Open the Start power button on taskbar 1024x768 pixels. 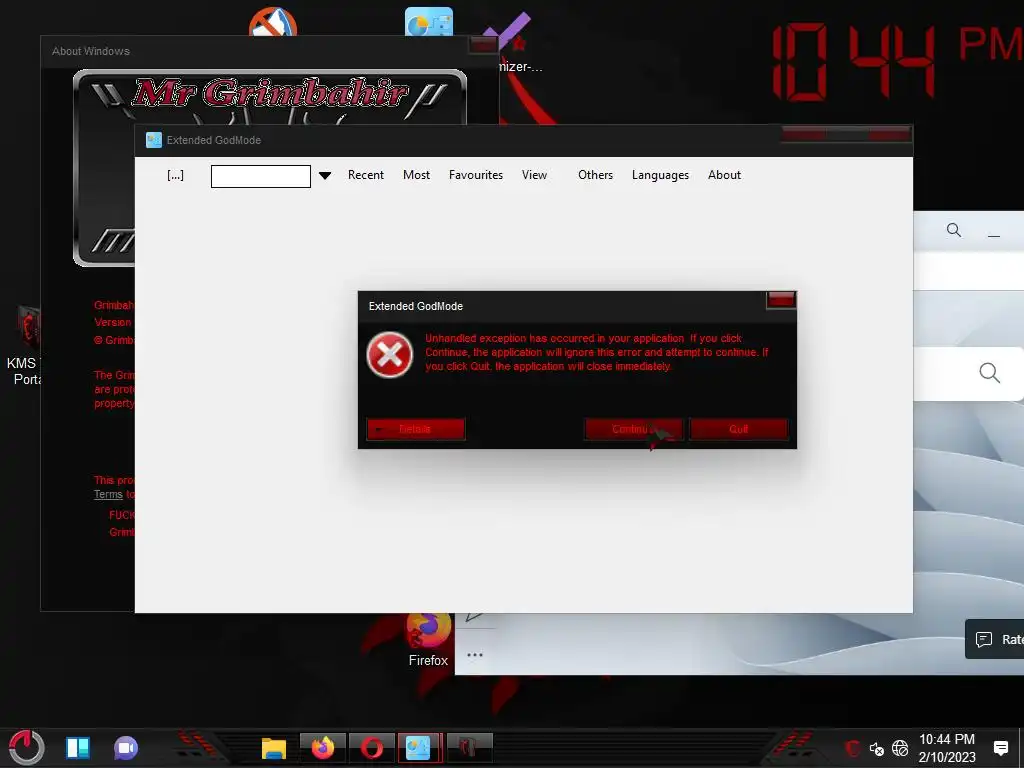27,747
